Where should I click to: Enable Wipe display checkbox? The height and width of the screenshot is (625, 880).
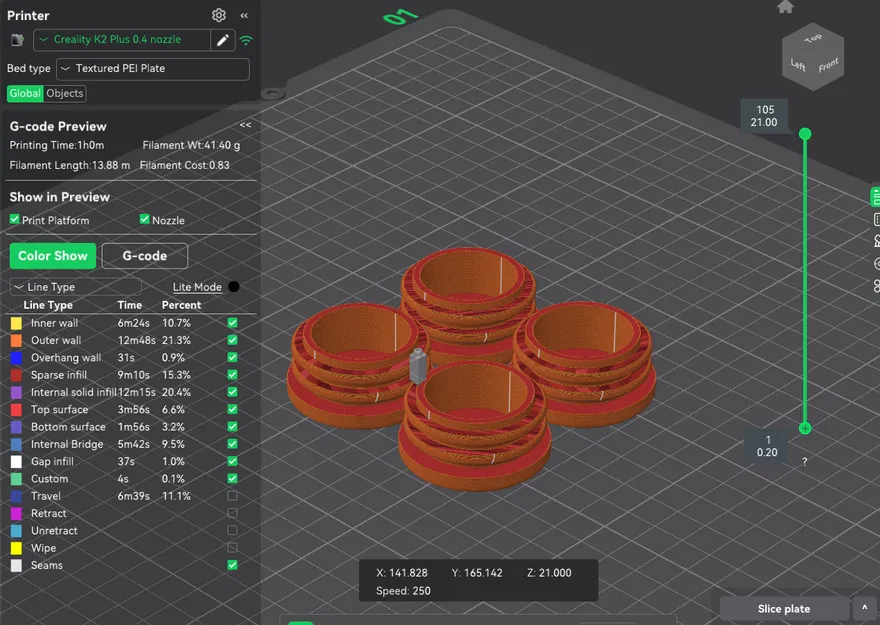tap(232, 548)
